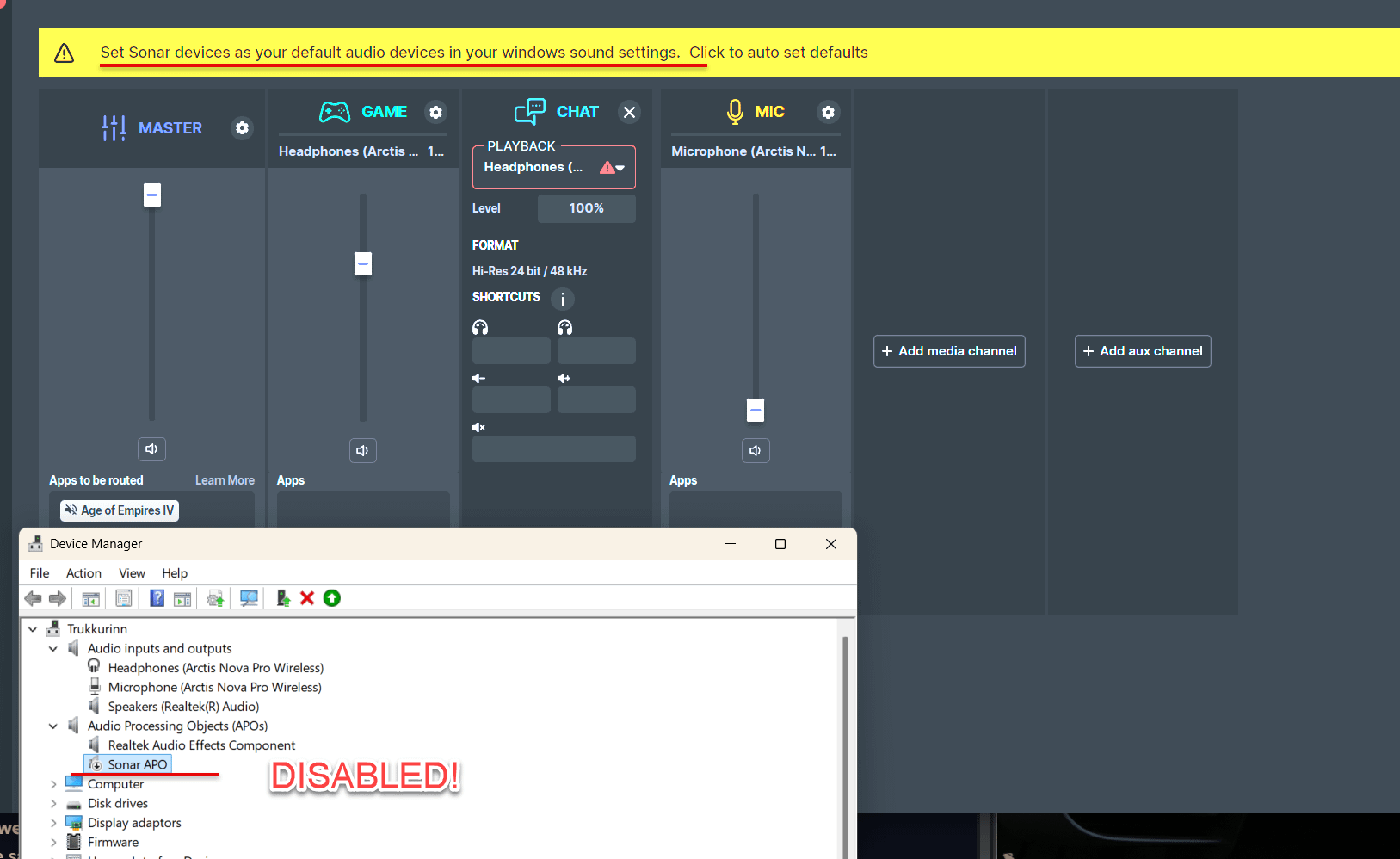
Task: Click the red uninstall device toolbar icon
Action: (307, 598)
